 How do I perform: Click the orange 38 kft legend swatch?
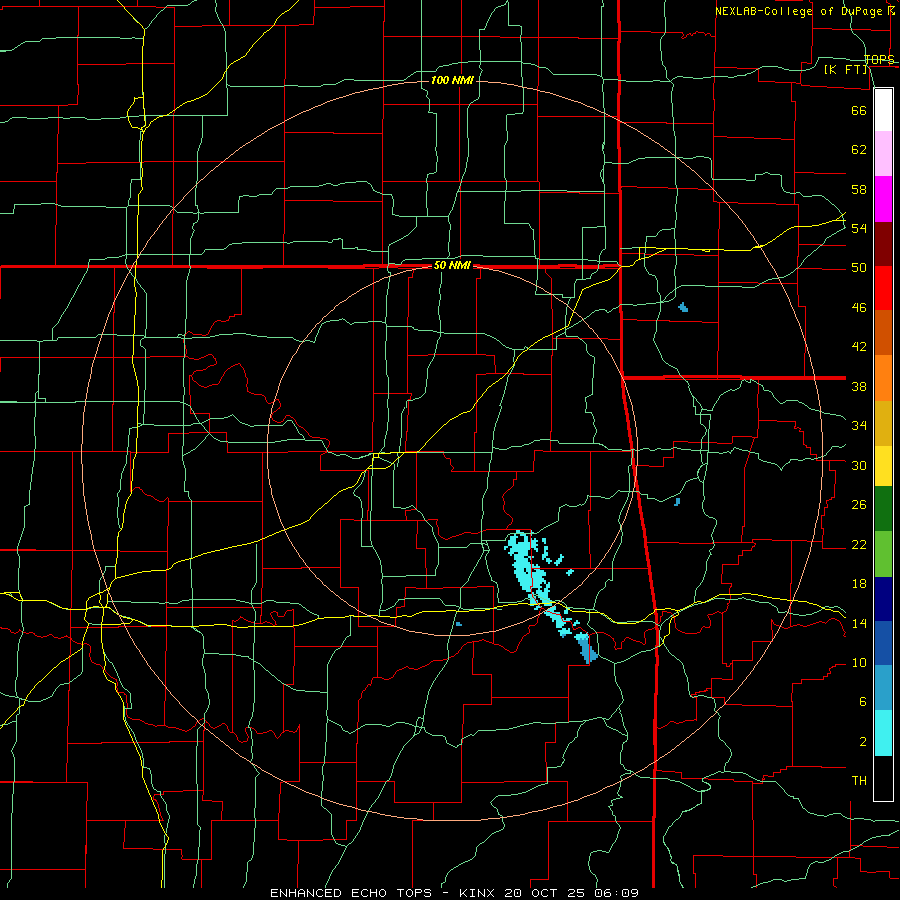[883, 377]
